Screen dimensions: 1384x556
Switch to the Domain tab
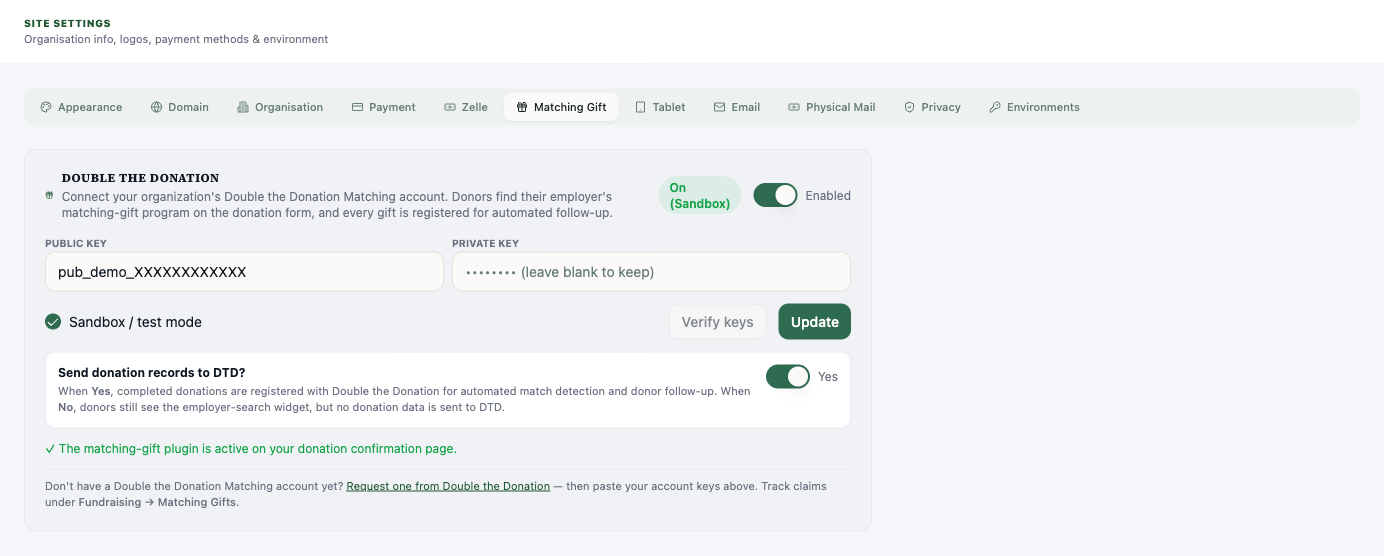[x=180, y=107]
